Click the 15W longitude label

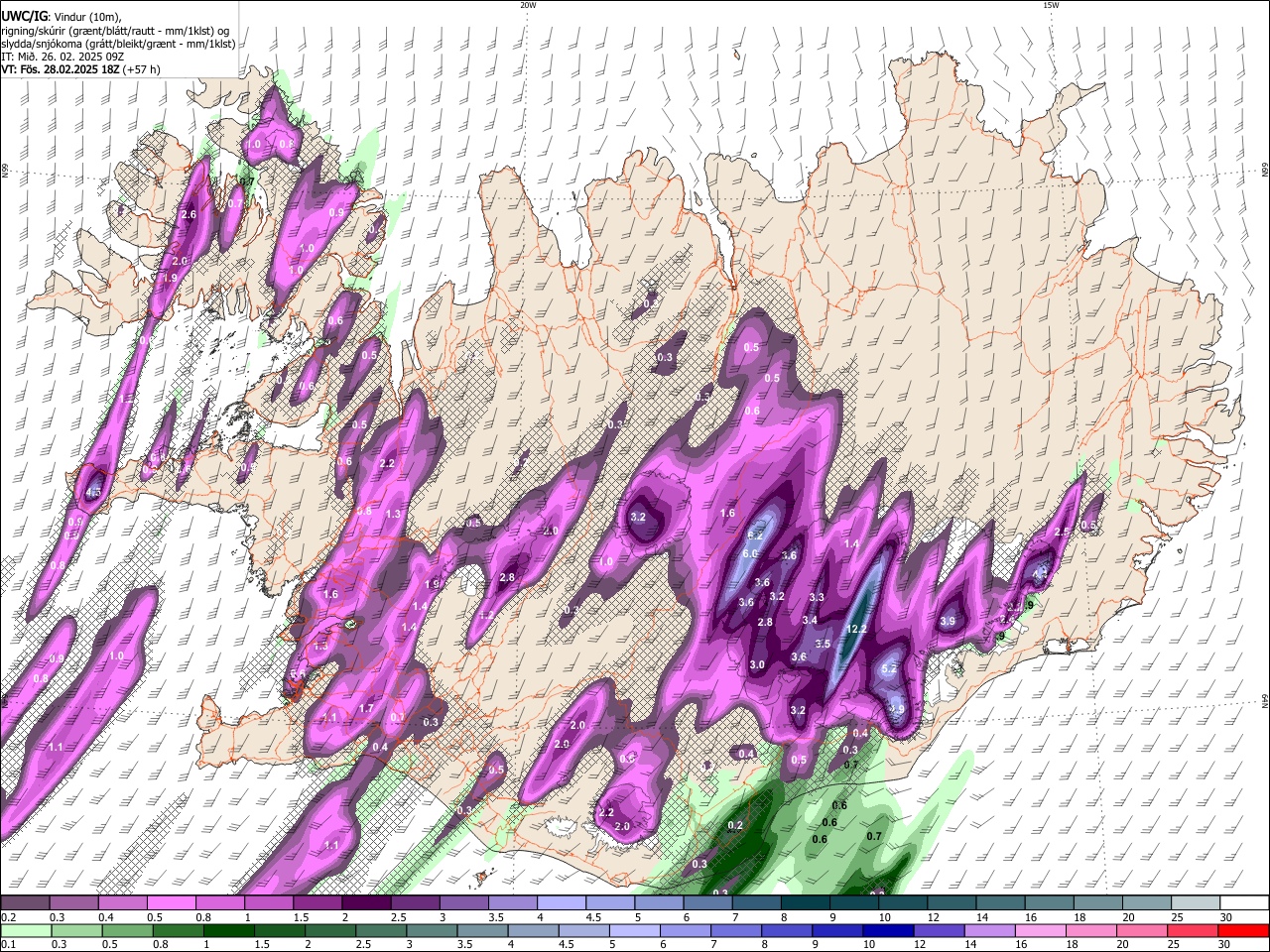[1051, 5]
